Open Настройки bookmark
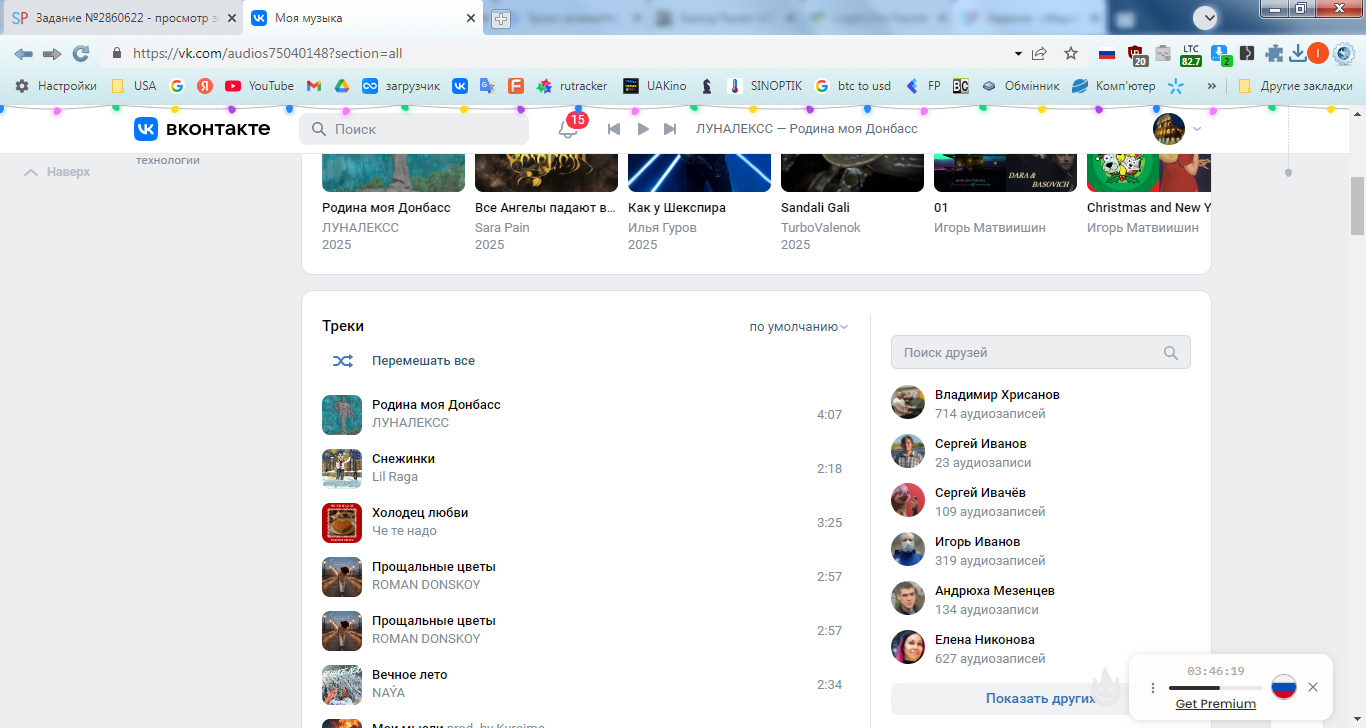 click(56, 86)
